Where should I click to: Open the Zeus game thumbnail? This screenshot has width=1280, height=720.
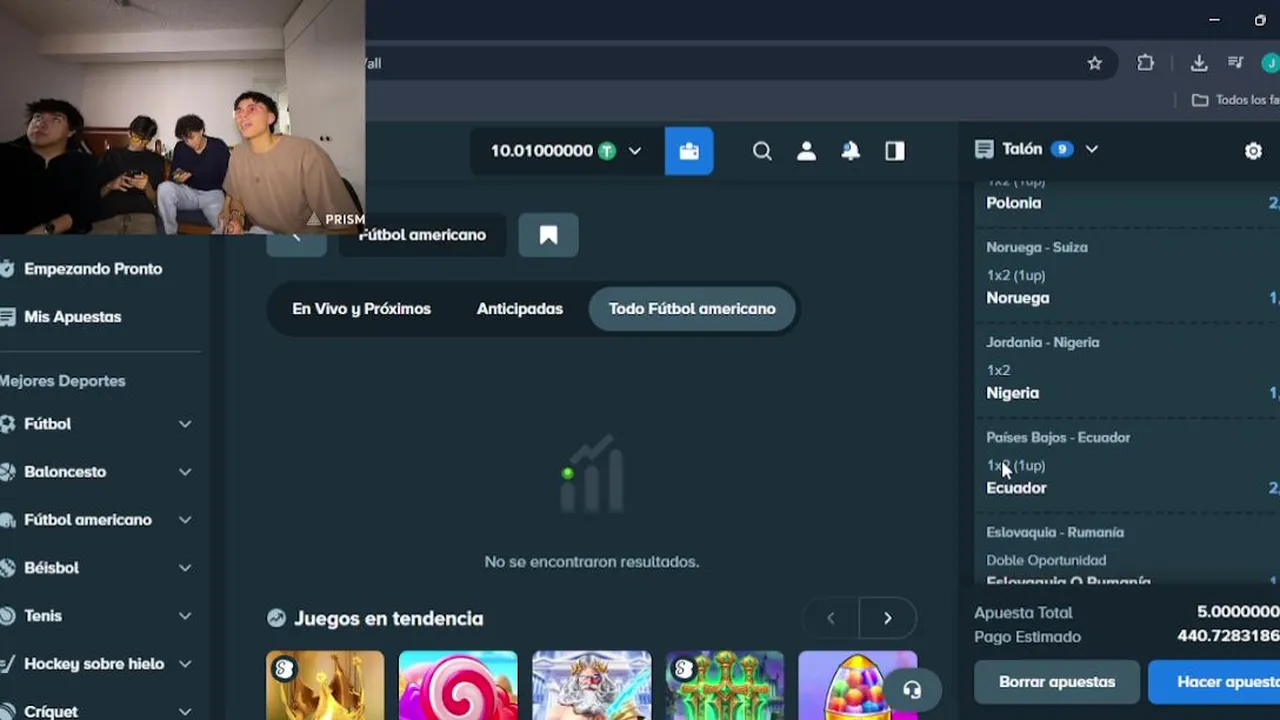(x=591, y=685)
